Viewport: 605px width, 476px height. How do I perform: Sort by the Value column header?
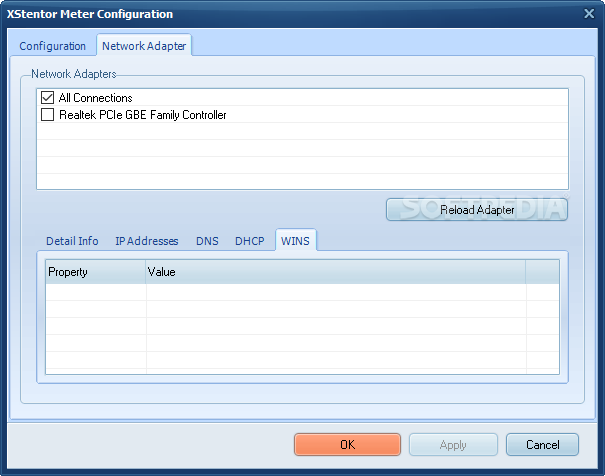coord(335,272)
